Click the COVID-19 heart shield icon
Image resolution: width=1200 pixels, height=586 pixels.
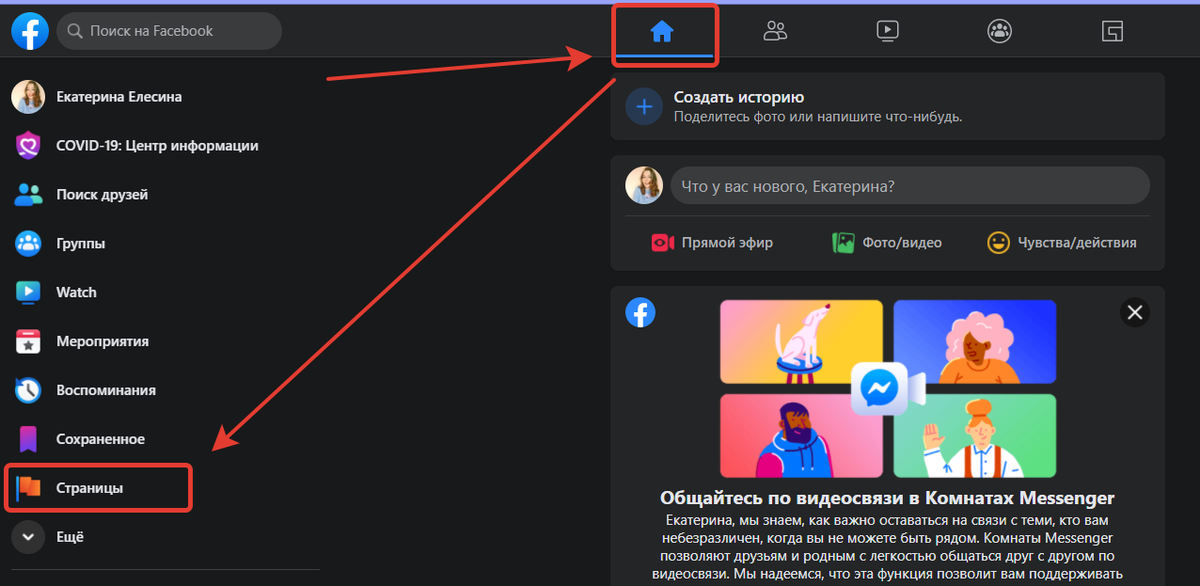pyautogui.click(x=28, y=146)
